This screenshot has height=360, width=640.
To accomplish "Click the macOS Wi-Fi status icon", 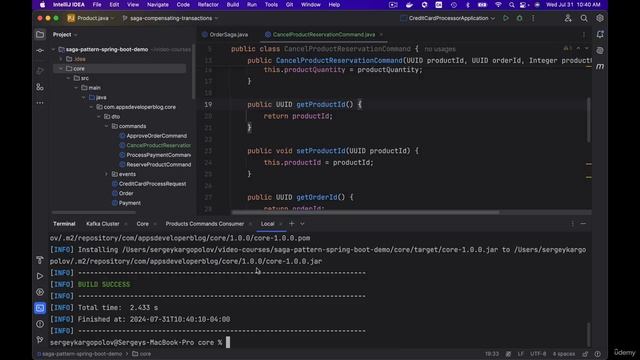I will [498, 5].
